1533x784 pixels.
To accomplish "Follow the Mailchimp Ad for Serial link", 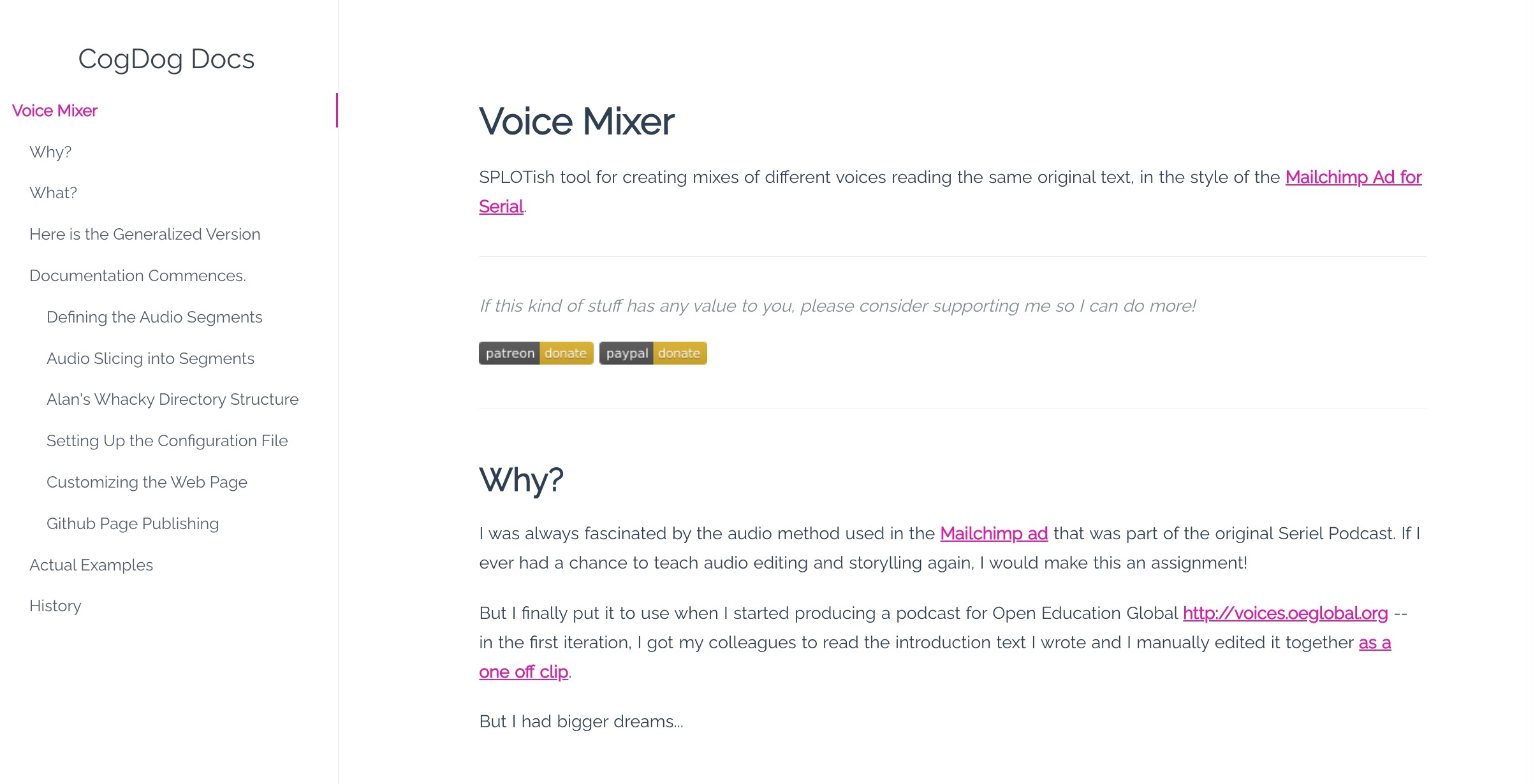I will (x=1353, y=177).
